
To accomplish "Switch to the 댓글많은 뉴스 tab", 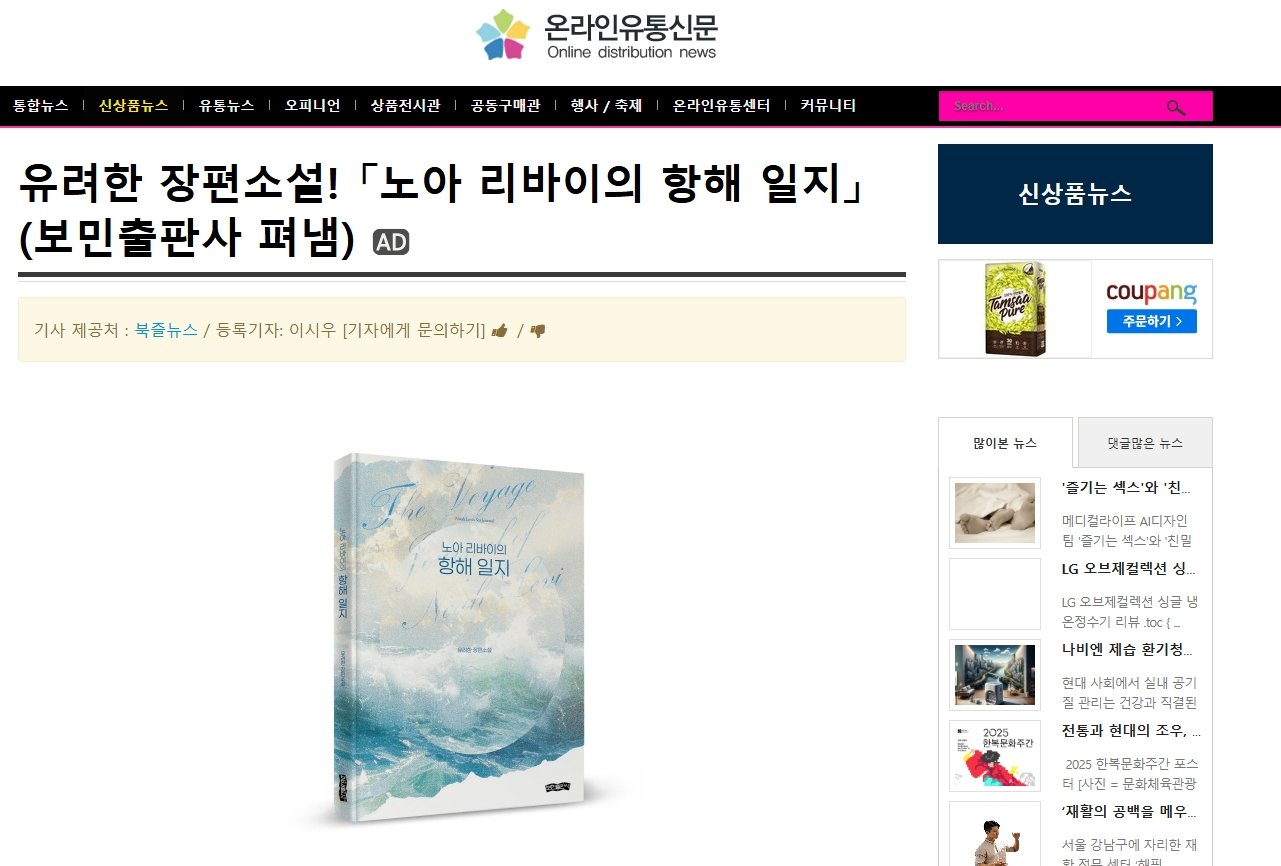I will click(x=1145, y=442).
